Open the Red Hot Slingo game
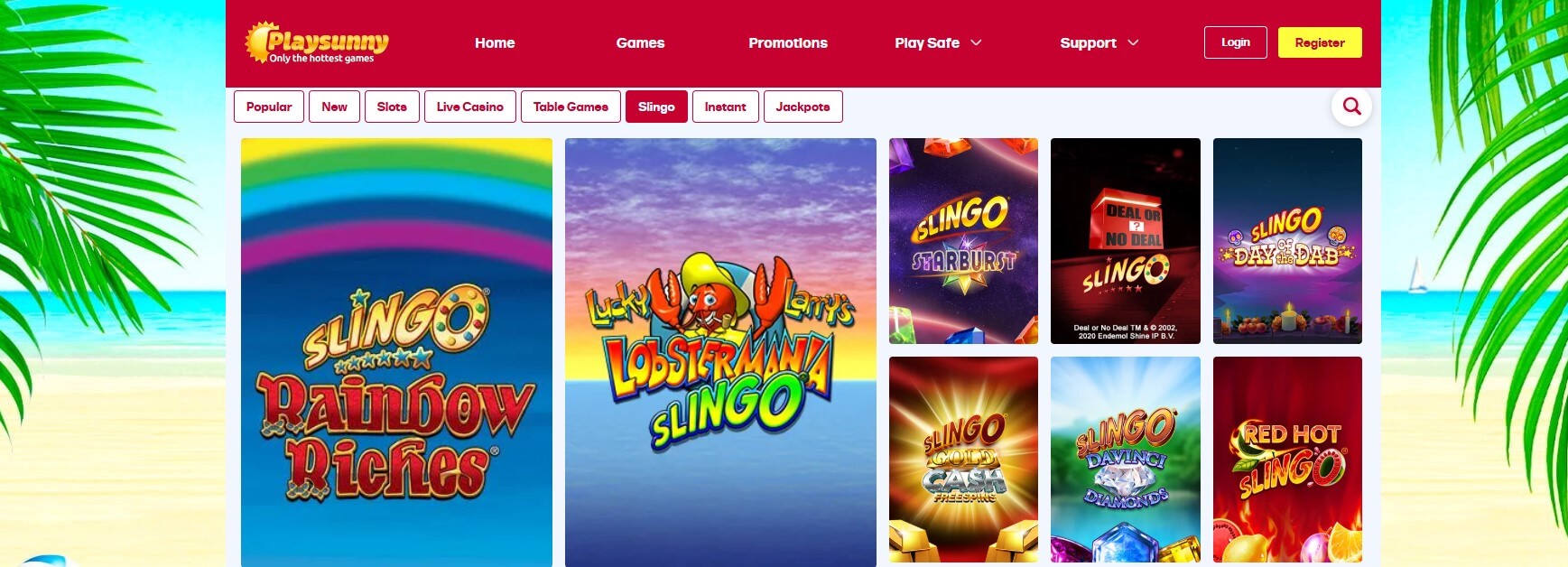 point(1287,460)
